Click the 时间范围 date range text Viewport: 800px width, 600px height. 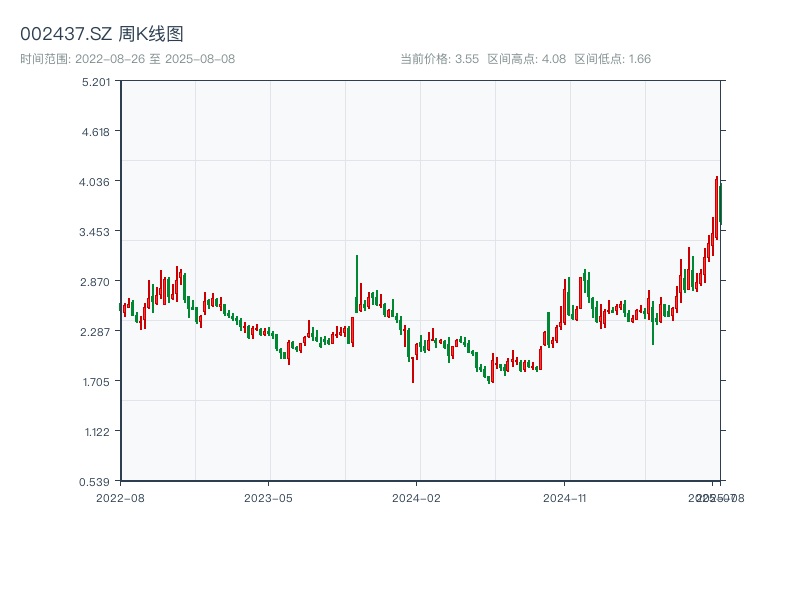click(x=127, y=59)
